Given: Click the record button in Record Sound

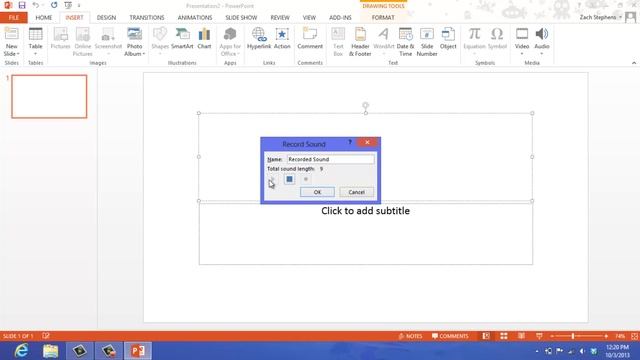Looking at the screenshot, I should click(305, 179).
